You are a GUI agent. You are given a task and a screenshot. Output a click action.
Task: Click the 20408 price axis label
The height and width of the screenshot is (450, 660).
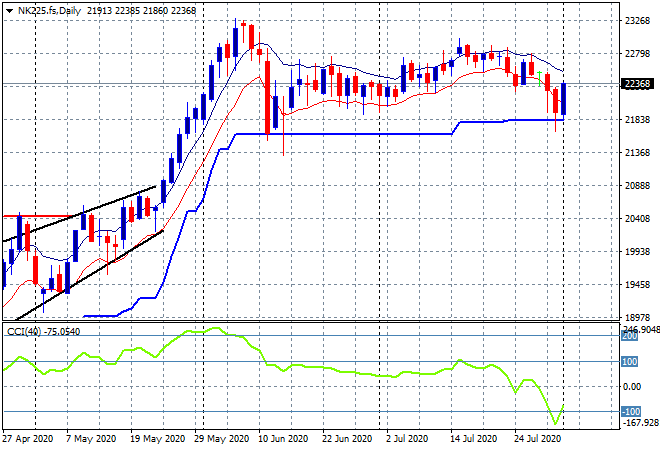point(637,218)
